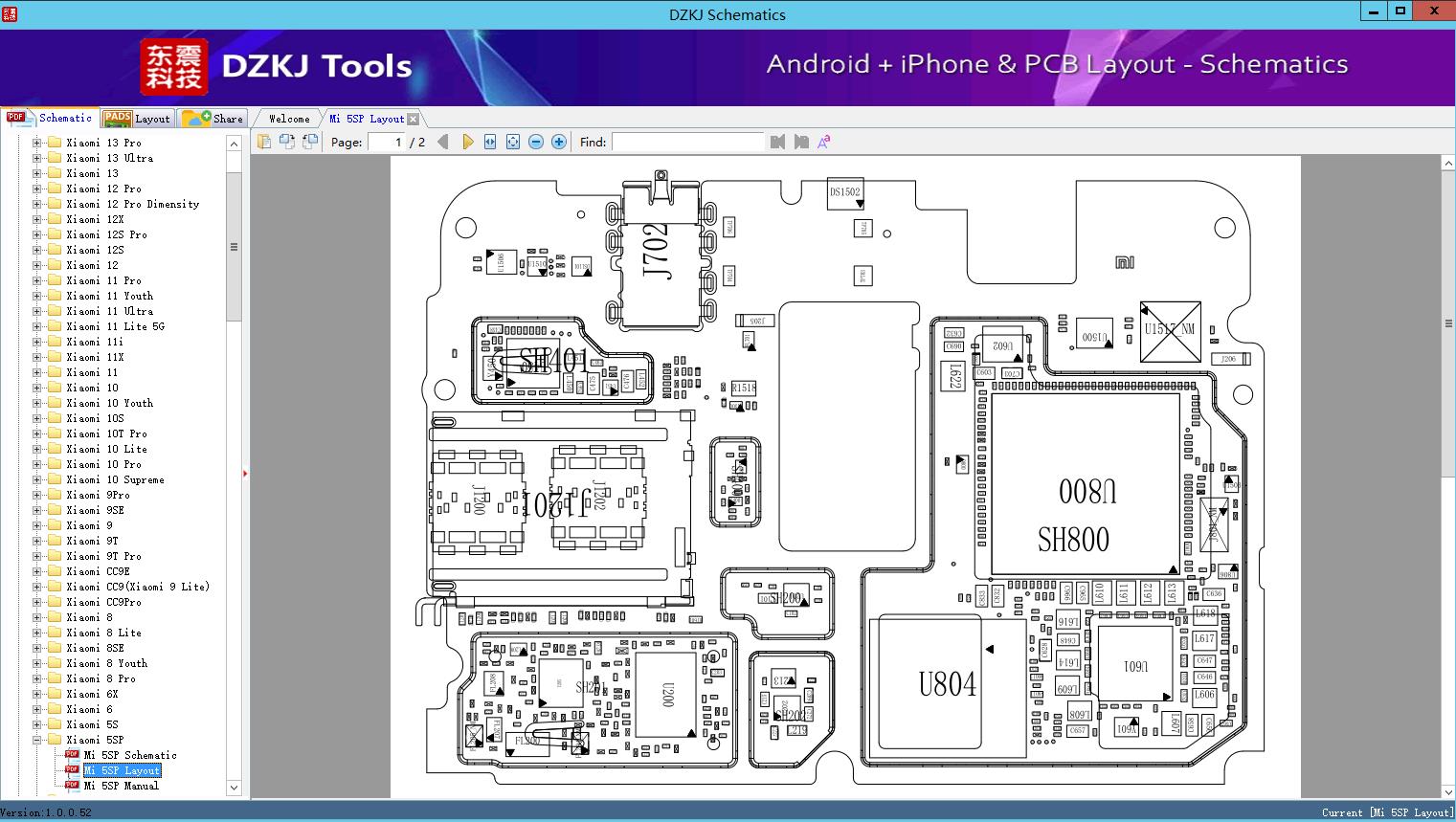1456x822 pixels.
Task: Click the Xiaomi 12X folder icon
Action: [55, 219]
